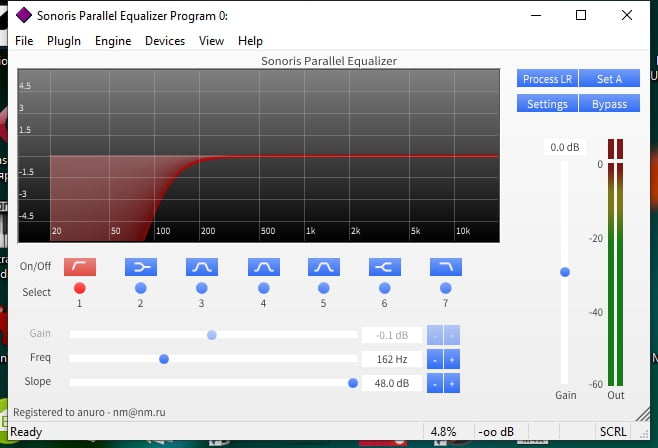Click the 162 Hz frequency value field
This screenshot has height=448, width=658.
tap(392, 359)
